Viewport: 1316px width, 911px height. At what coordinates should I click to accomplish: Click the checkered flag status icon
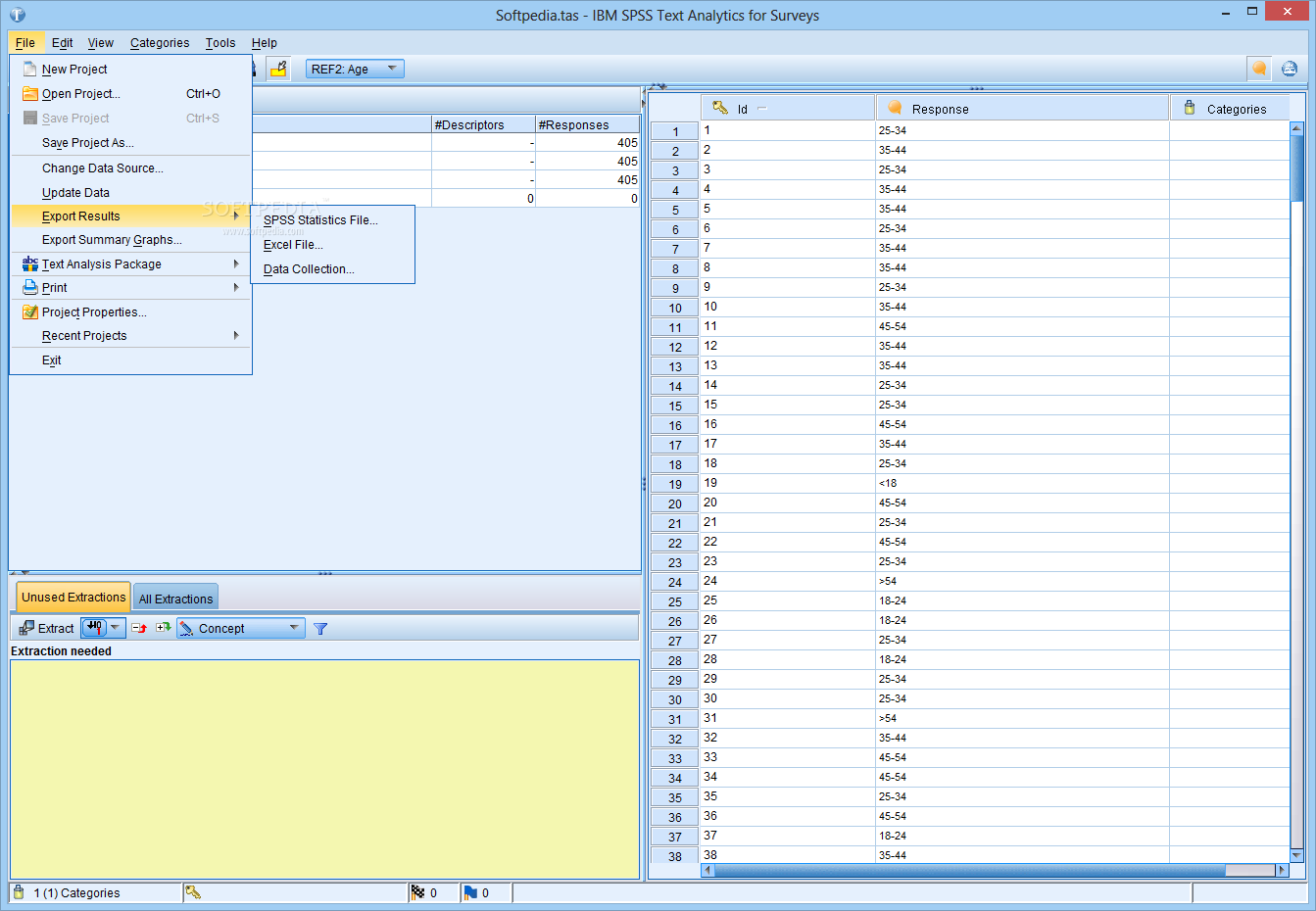point(418,892)
